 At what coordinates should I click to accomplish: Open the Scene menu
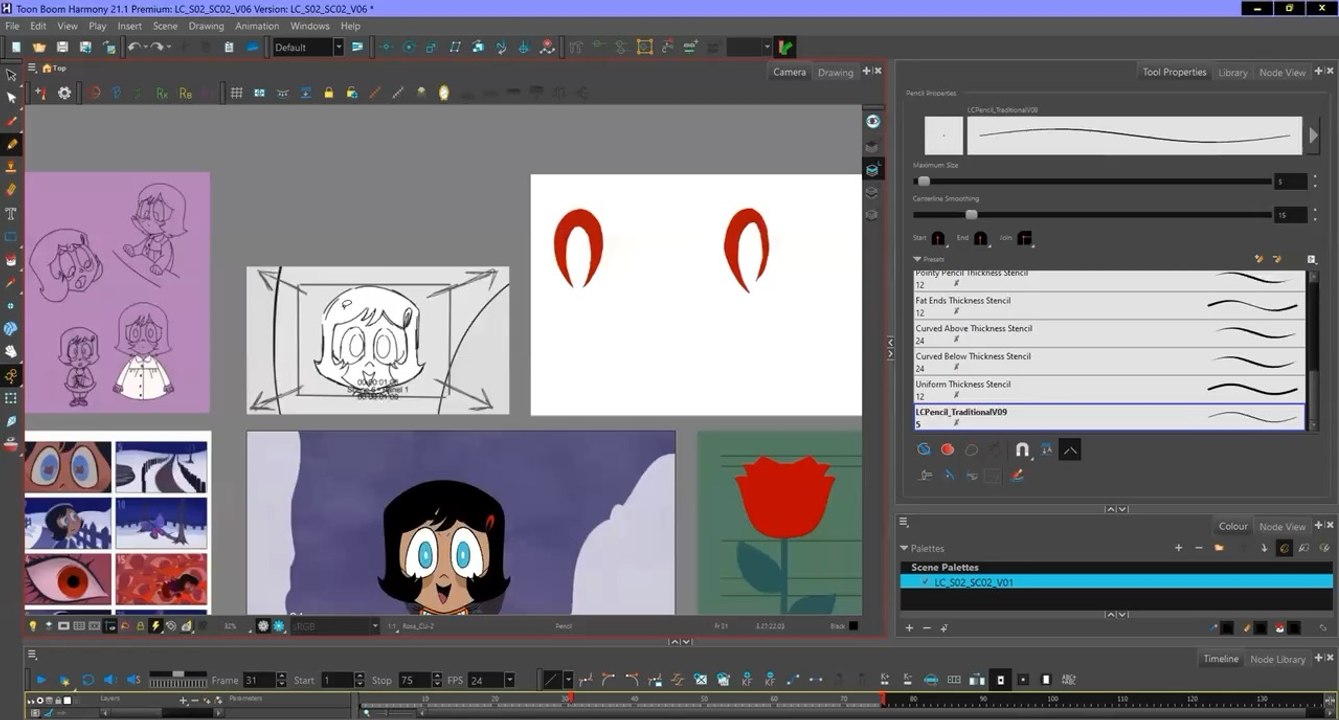pyautogui.click(x=165, y=26)
